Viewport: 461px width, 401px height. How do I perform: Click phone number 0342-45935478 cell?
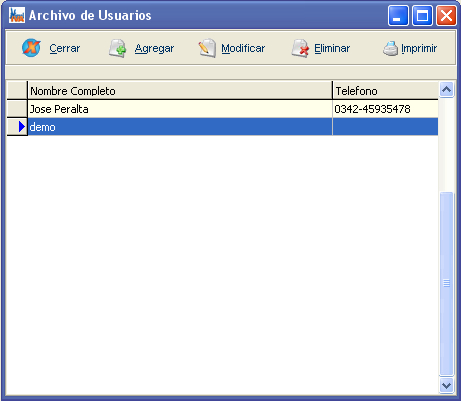[x=385, y=109]
